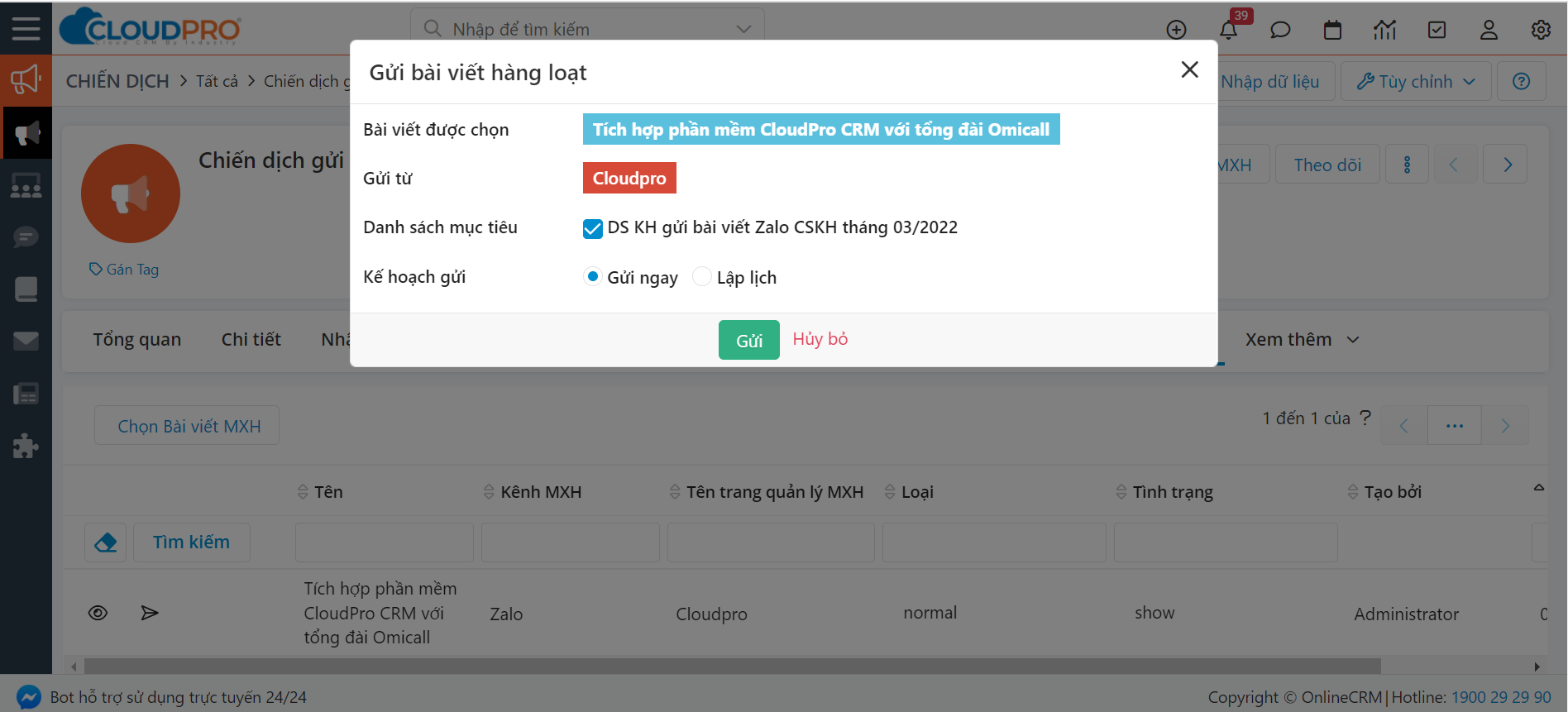1568x712 pixels.
Task: Go to previous list page arrow
Action: tap(1403, 426)
